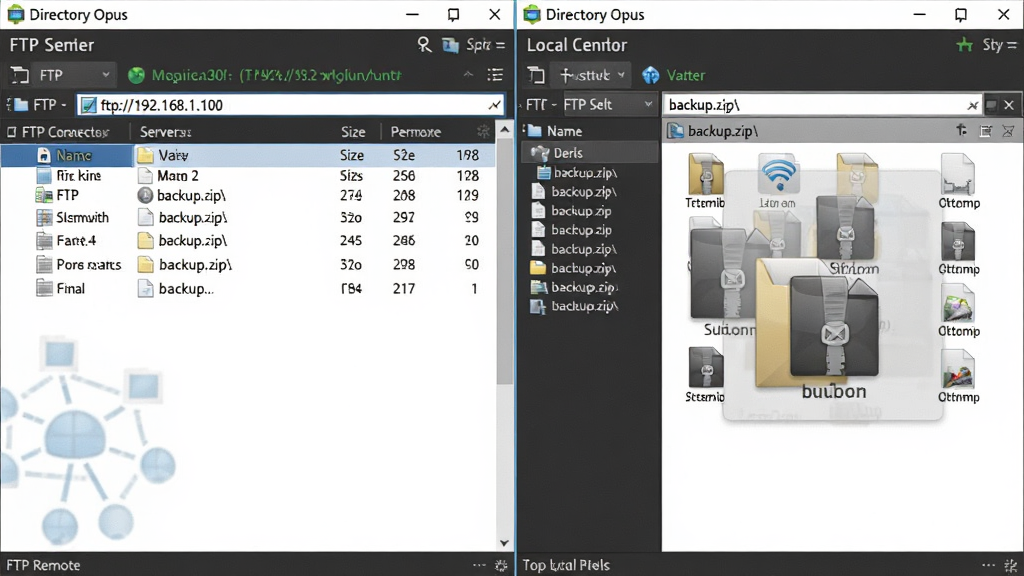Sort by the Servers column header

pos(165,132)
